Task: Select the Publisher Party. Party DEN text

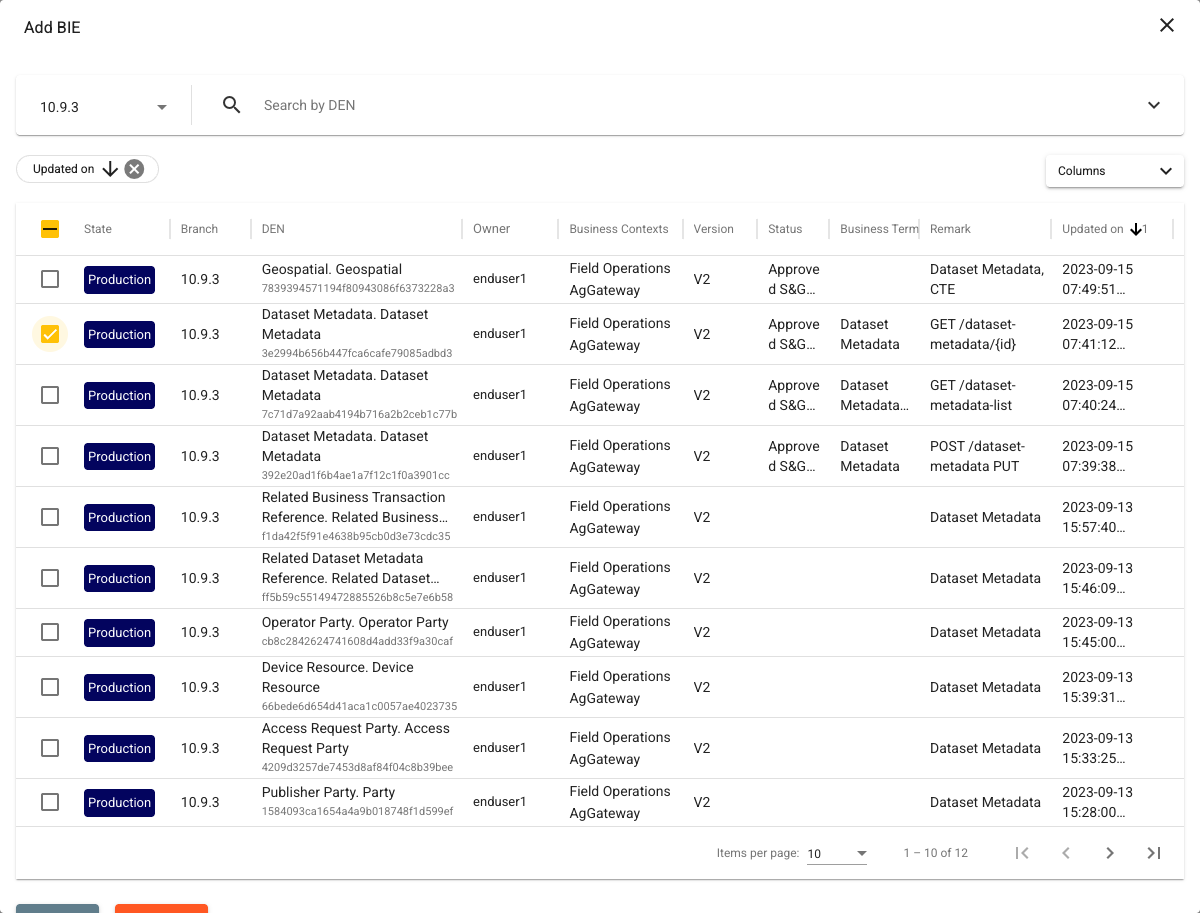Action: tap(328, 792)
